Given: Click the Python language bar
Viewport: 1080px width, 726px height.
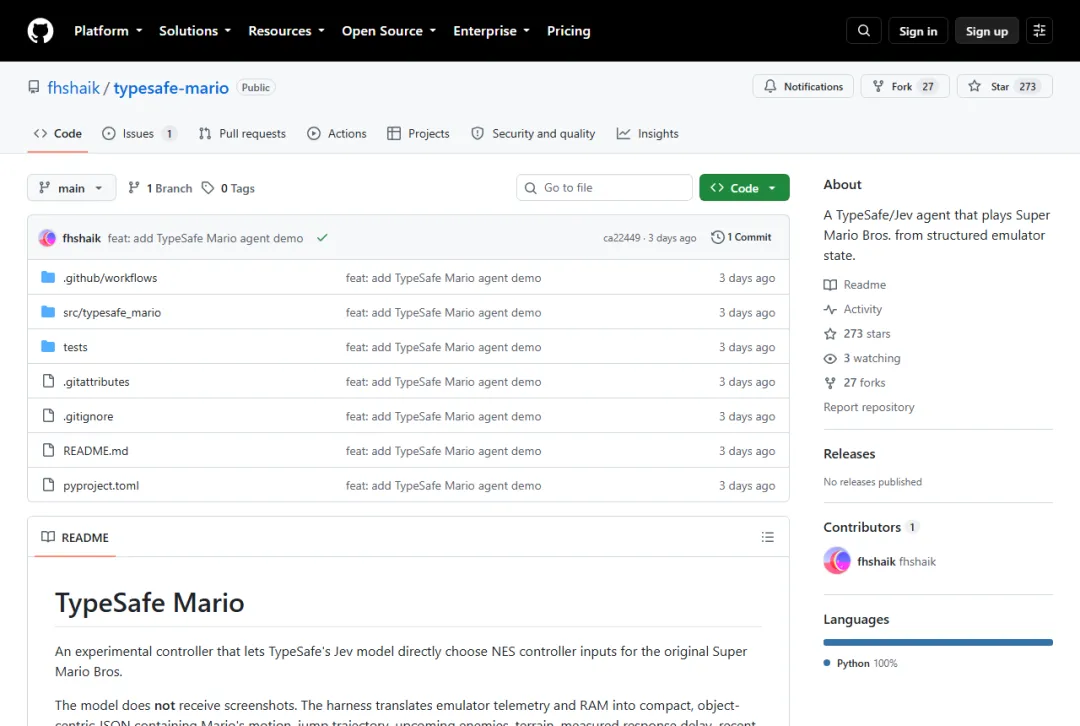Looking at the screenshot, I should [937, 643].
